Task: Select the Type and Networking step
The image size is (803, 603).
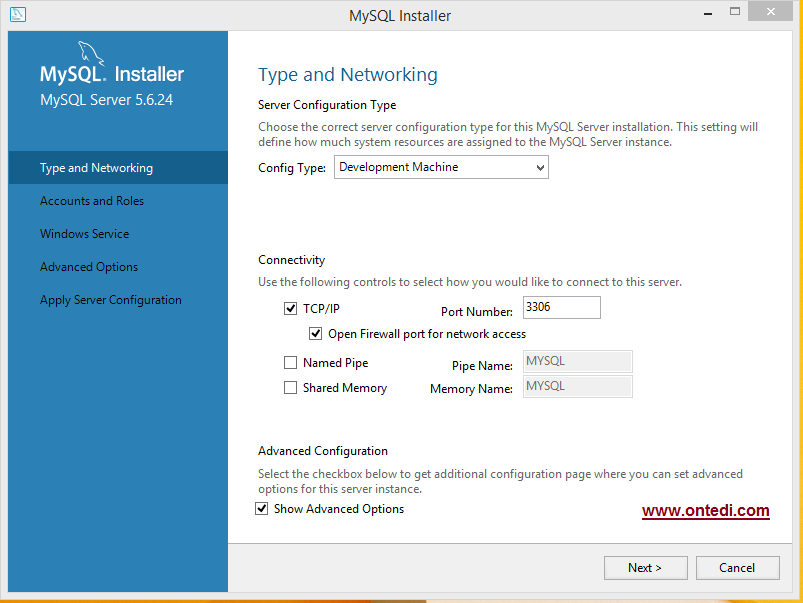Action: coord(118,168)
